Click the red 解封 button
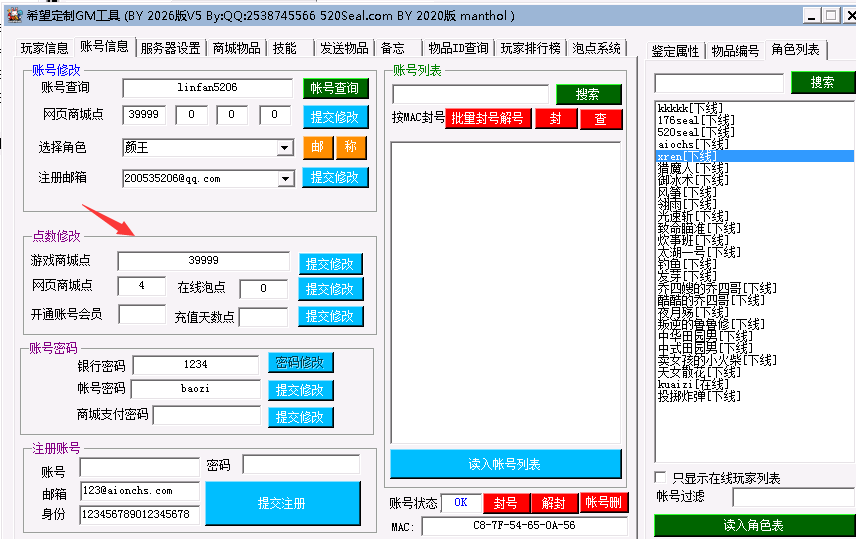 (554, 503)
